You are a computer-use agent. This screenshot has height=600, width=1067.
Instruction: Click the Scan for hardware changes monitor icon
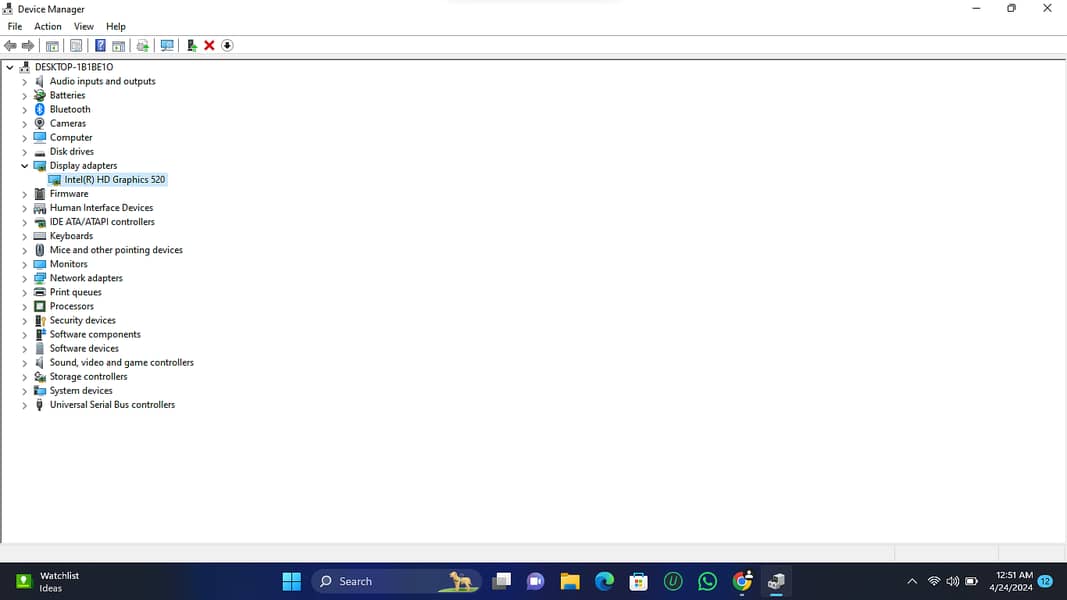click(x=167, y=46)
